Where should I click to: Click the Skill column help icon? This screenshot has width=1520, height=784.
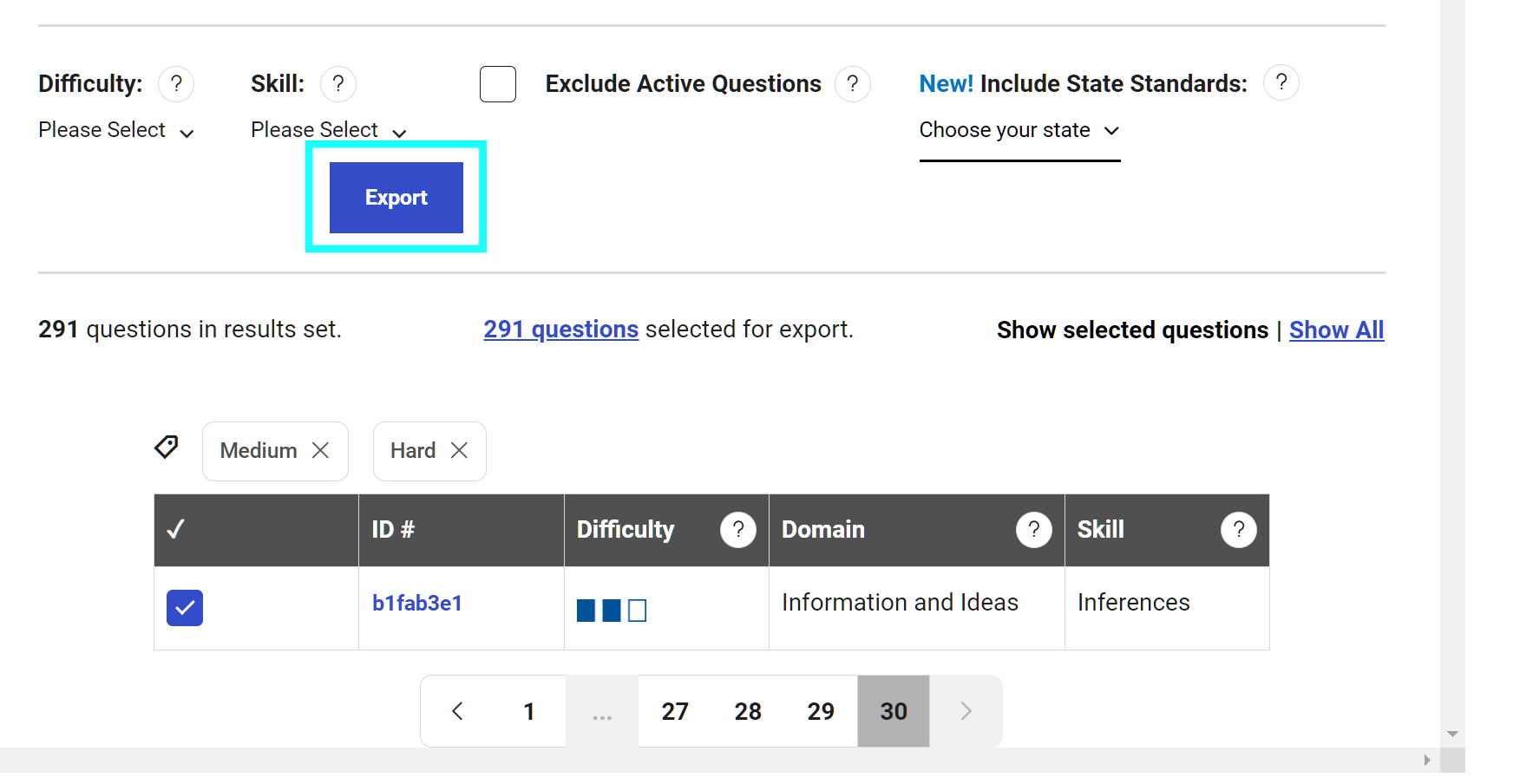coord(1238,529)
